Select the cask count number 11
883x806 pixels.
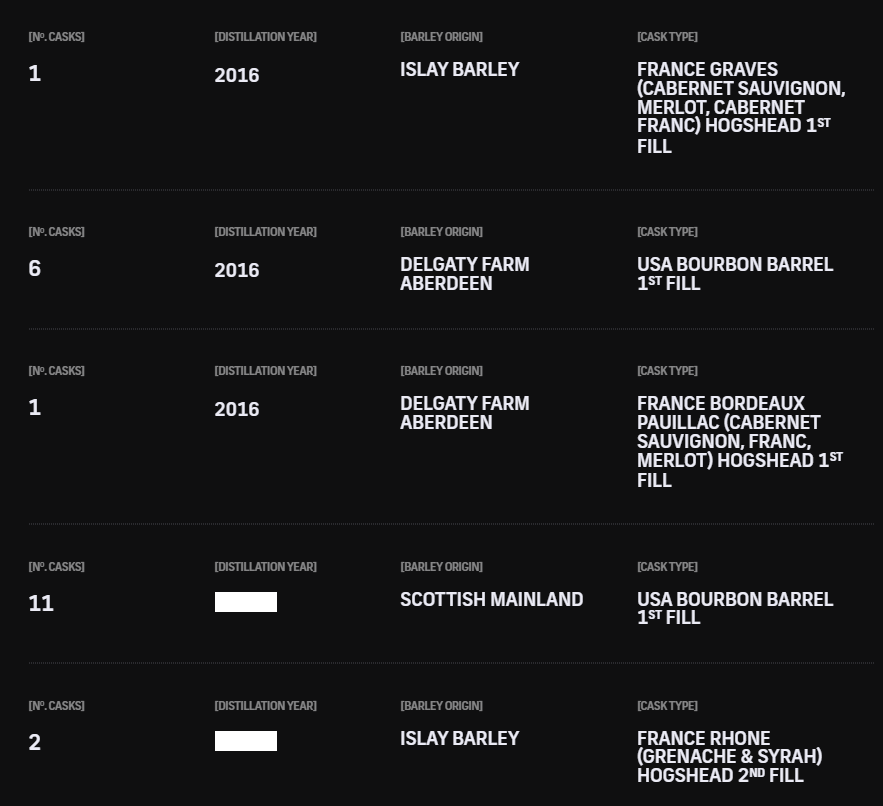click(x=41, y=603)
